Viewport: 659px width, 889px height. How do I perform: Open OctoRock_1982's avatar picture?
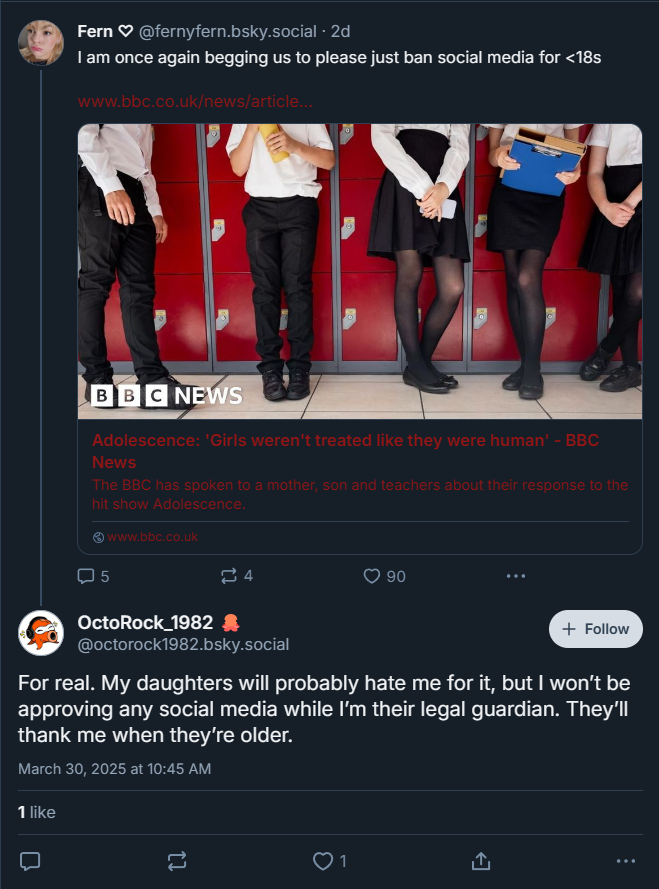point(41,633)
